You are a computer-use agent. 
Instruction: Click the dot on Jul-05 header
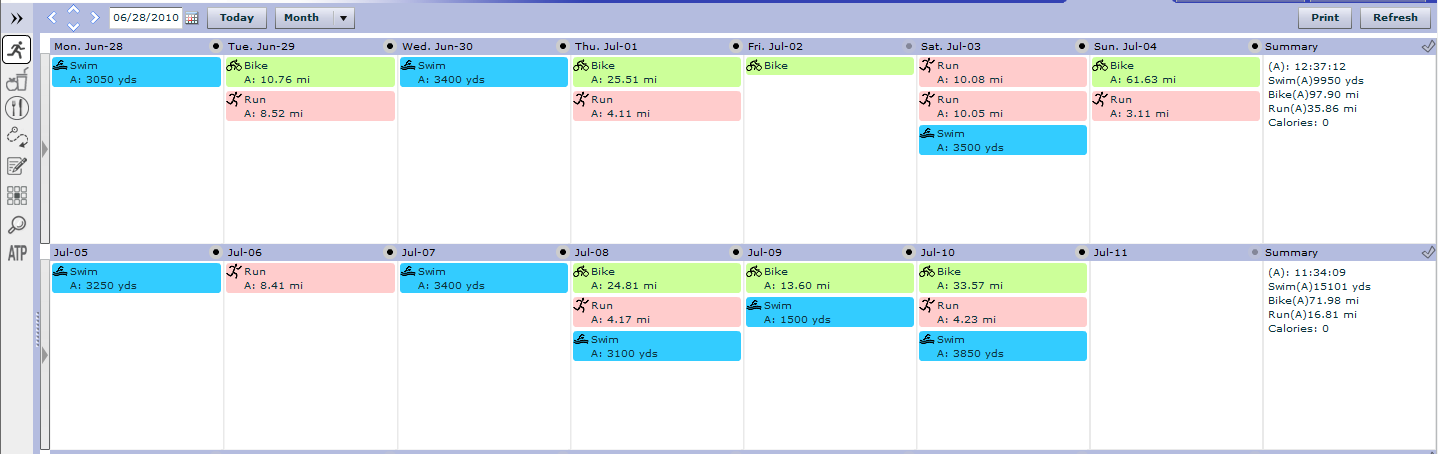(x=214, y=252)
